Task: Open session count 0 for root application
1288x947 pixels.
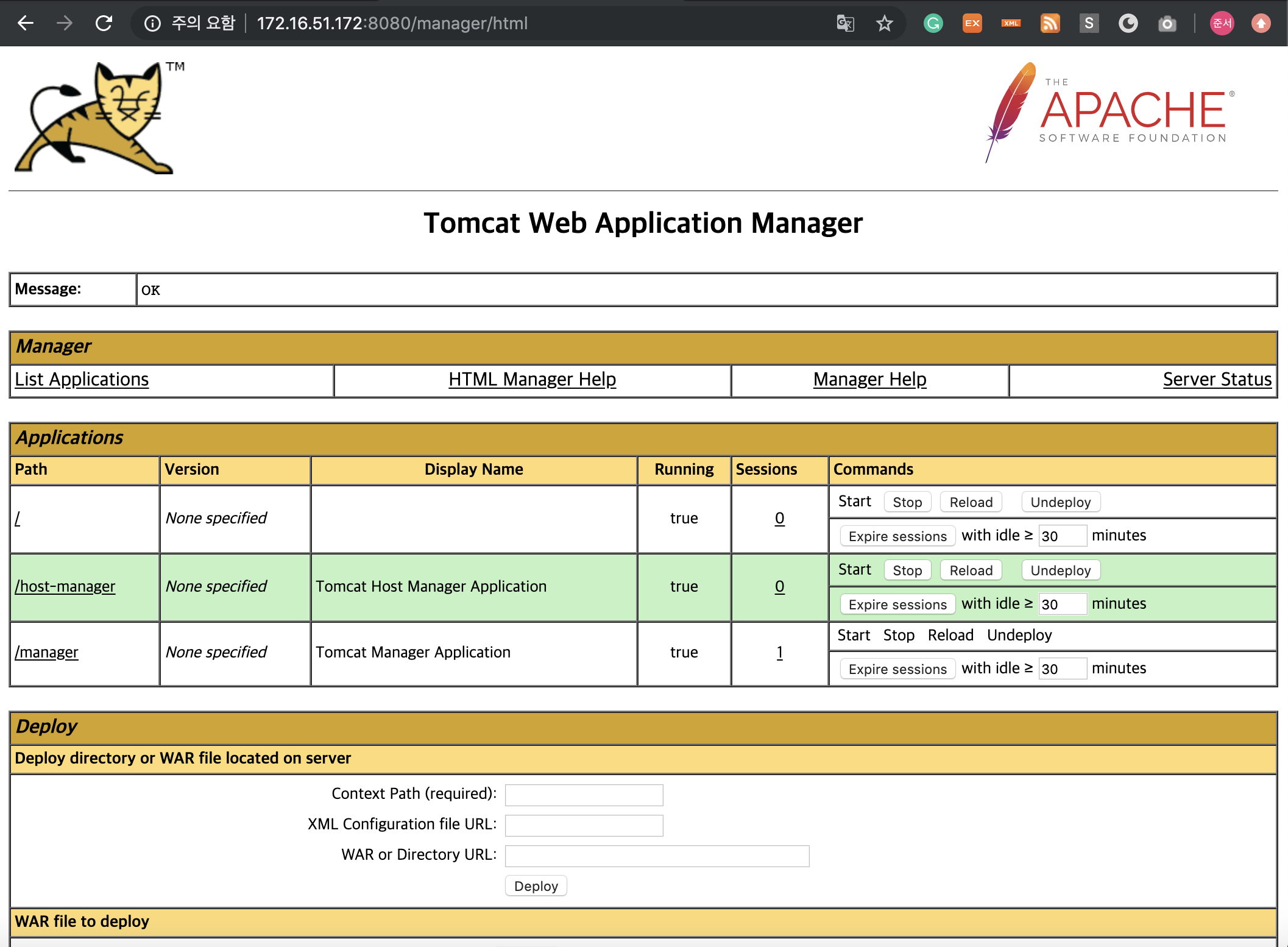Action: (x=779, y=518)
